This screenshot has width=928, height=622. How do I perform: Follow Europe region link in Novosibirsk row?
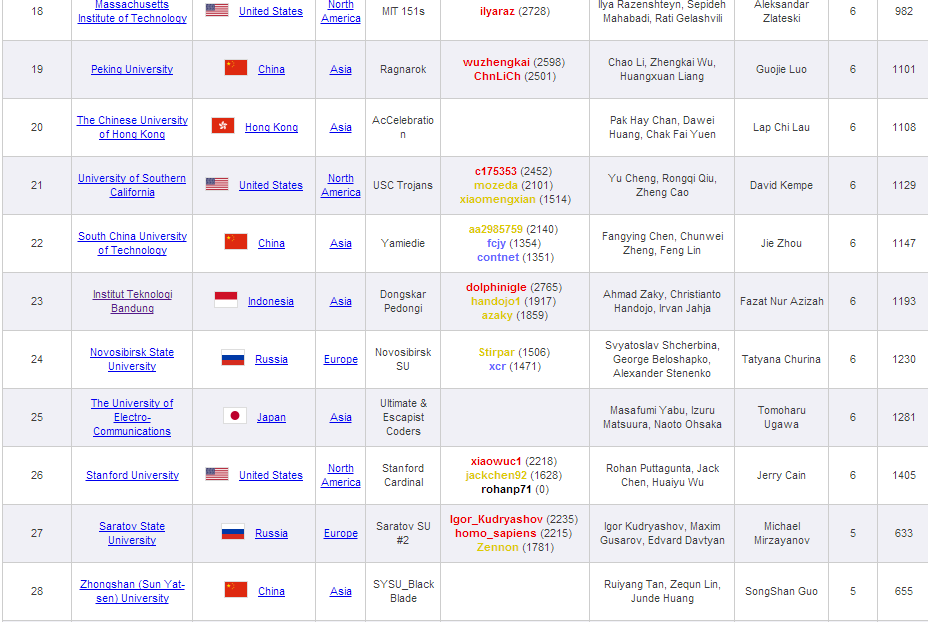tap(340, 359)
